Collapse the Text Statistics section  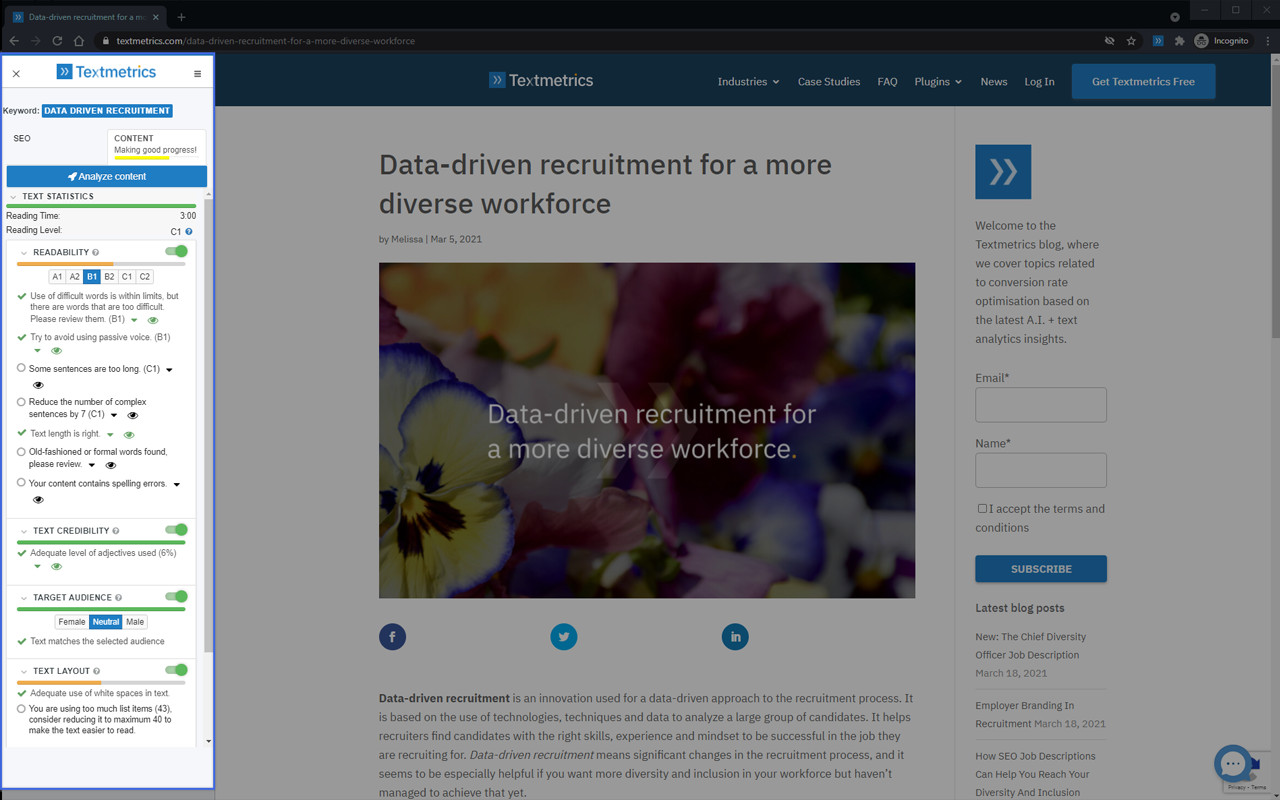coord(13,197)
